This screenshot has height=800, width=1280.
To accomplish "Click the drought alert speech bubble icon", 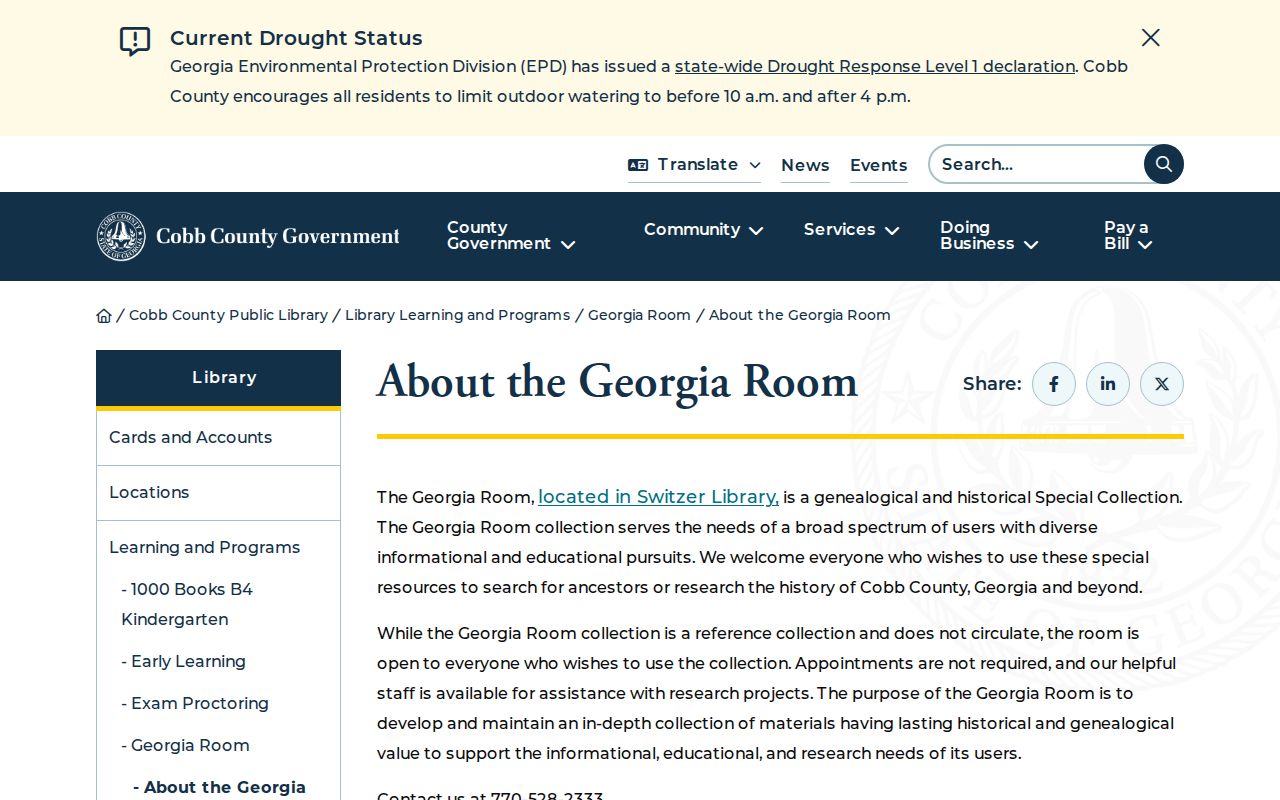I will 135,41.
